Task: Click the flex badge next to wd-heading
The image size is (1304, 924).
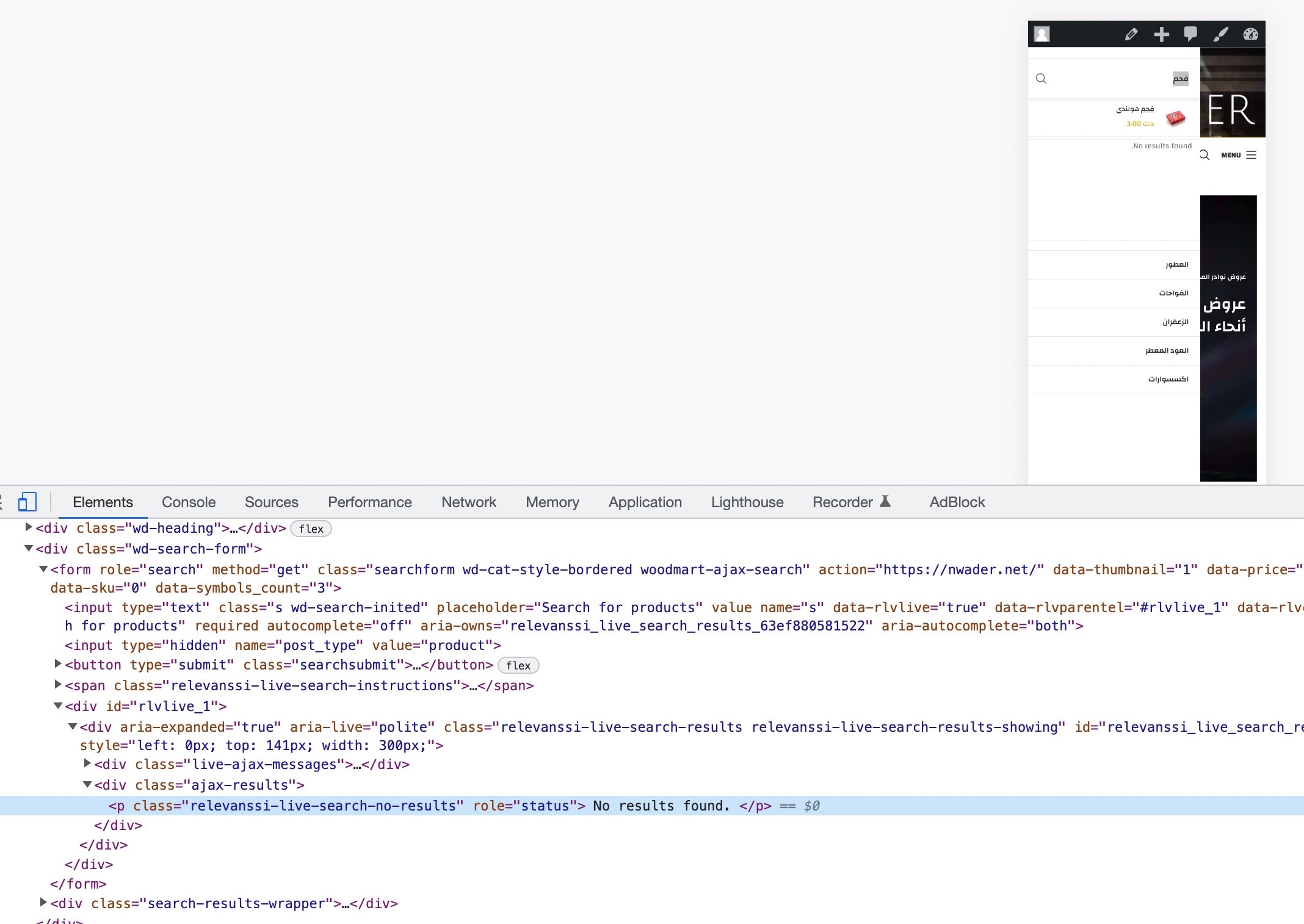Action: coord(311,529)
